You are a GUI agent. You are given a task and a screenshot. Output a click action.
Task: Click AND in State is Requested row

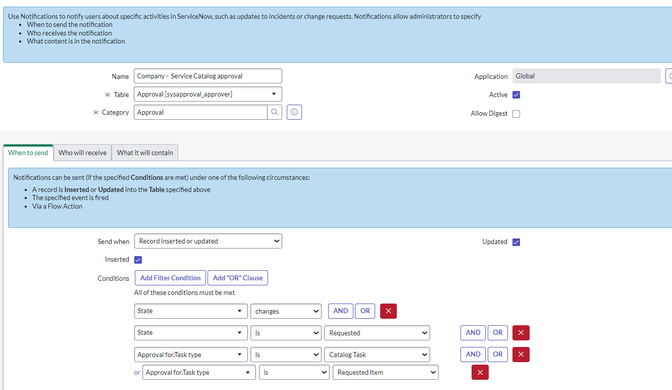[x=473, y=333]
